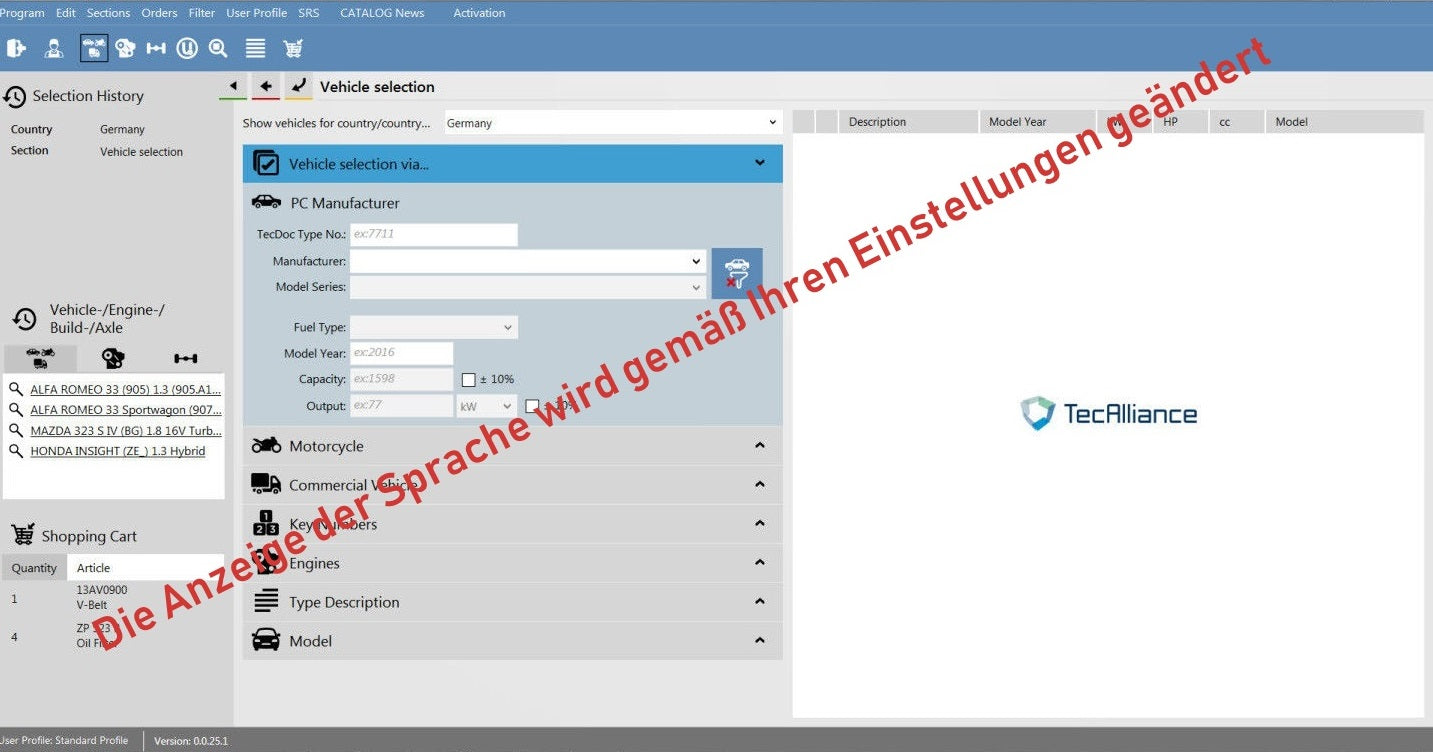Enable the Capacity ±10% checkbox
The width and height of the screenshot is (1433, 752).
[468, 380]
